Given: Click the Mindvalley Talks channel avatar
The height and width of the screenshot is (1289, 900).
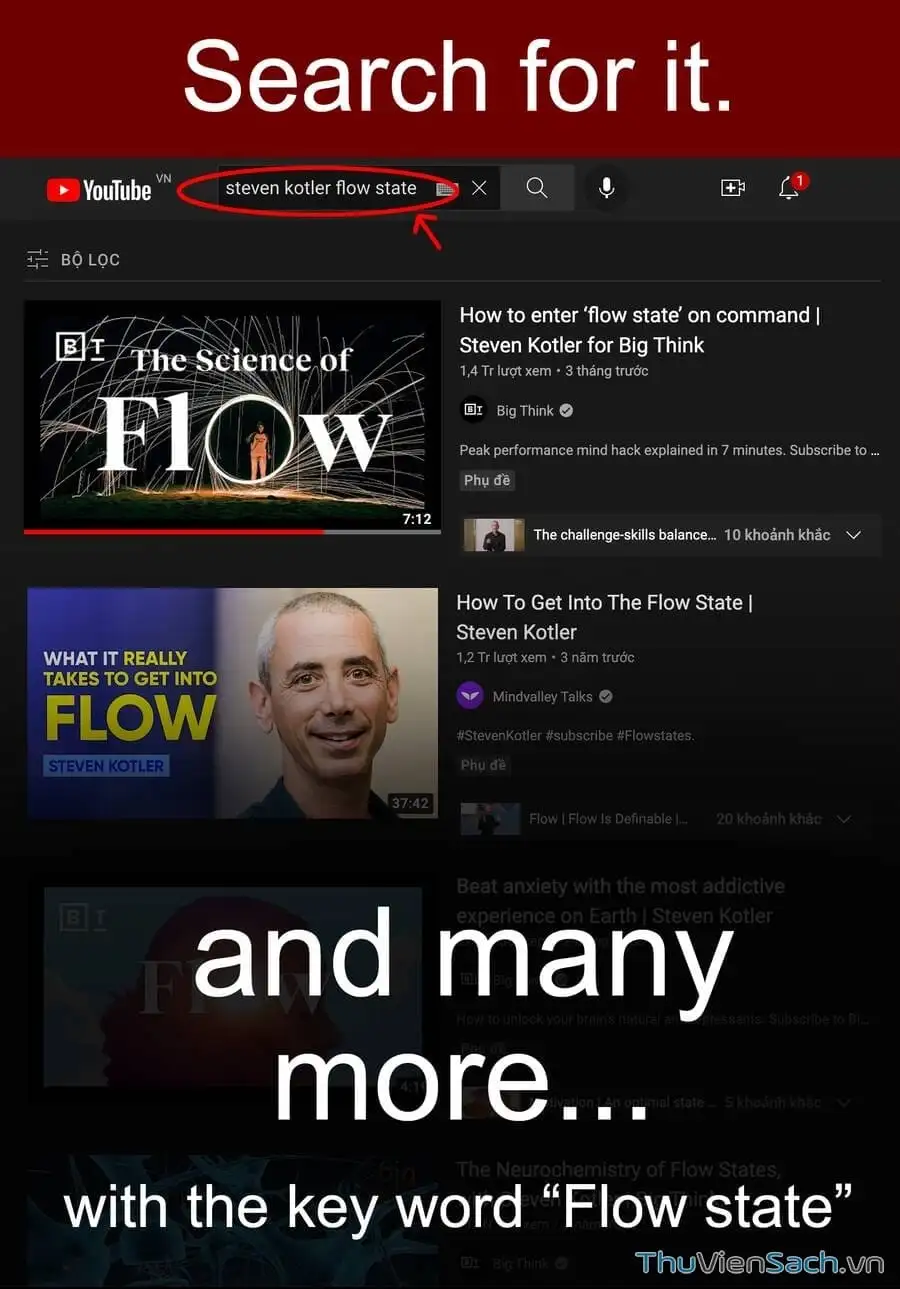Looking at the screenshot, I should pos(470,696).
